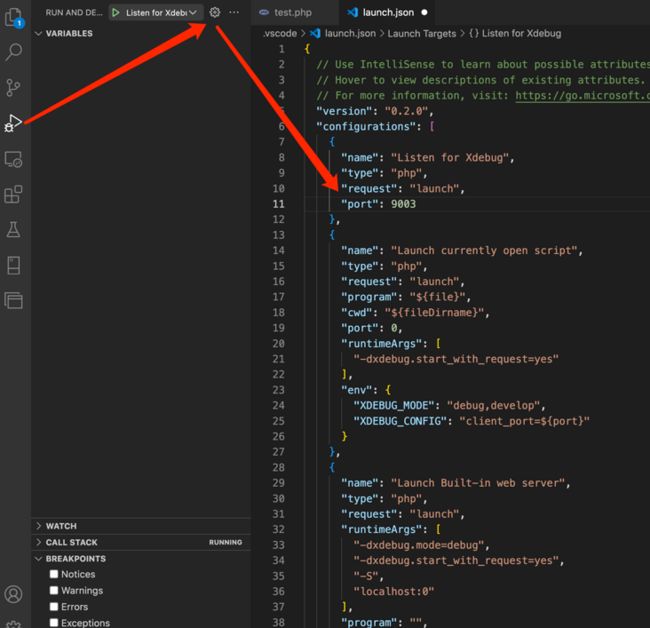Click the "Launch Built-in web server" string
The height and width of the screenshot is (628, 650).
(478, 483)
